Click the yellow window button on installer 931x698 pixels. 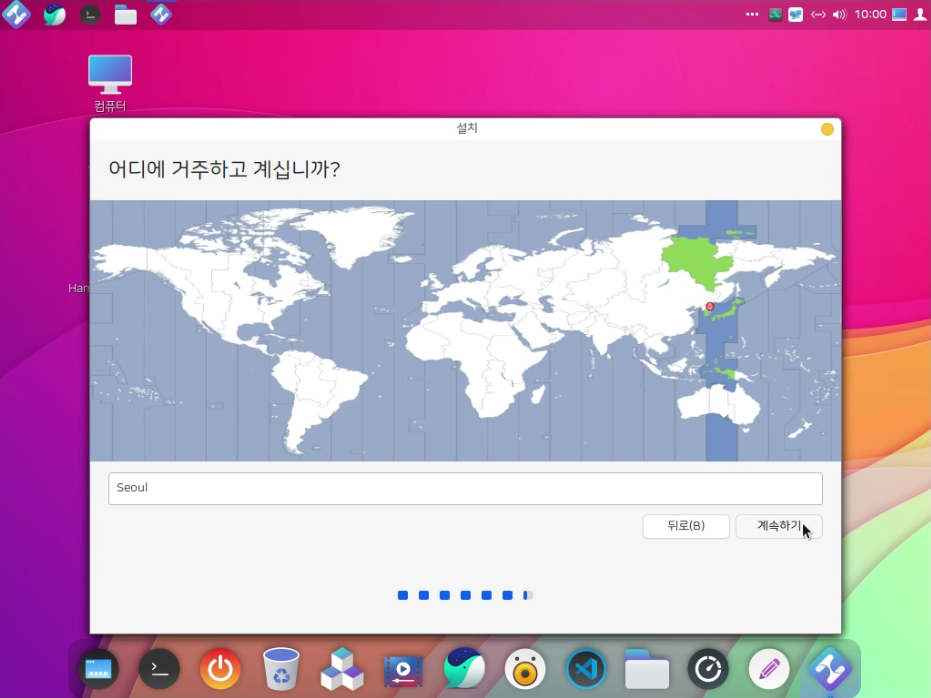(827, 129)
